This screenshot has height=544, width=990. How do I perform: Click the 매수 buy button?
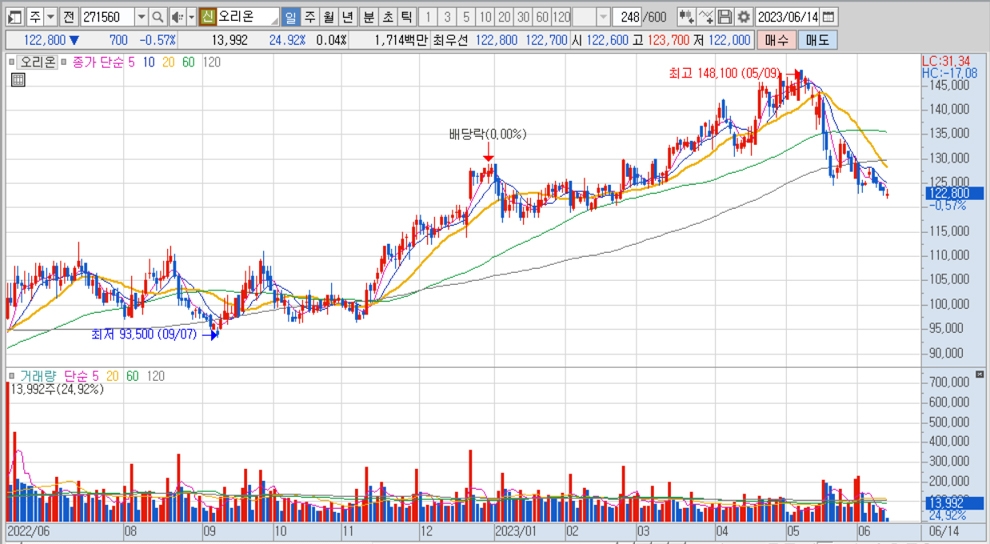(x=774, y=40)
